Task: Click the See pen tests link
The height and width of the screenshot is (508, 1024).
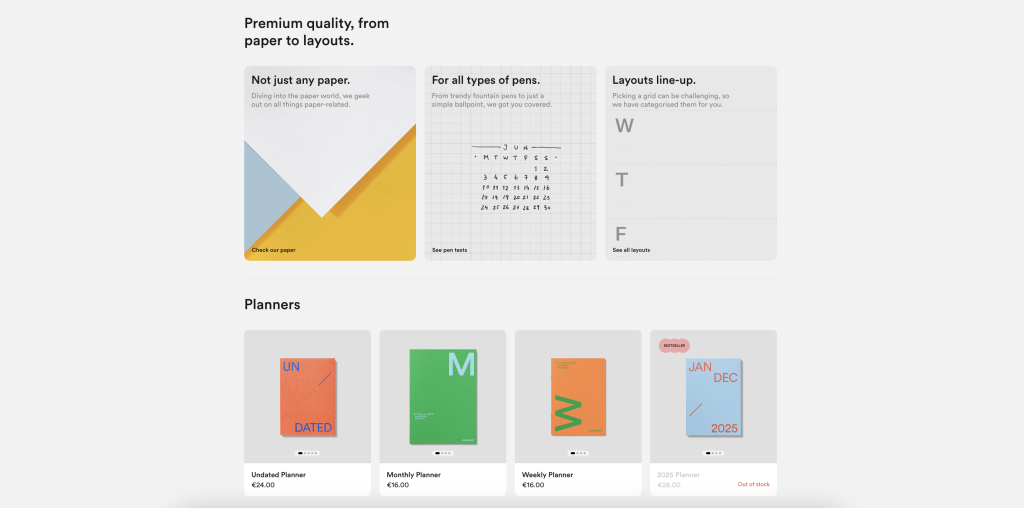Action: point(449,250)
